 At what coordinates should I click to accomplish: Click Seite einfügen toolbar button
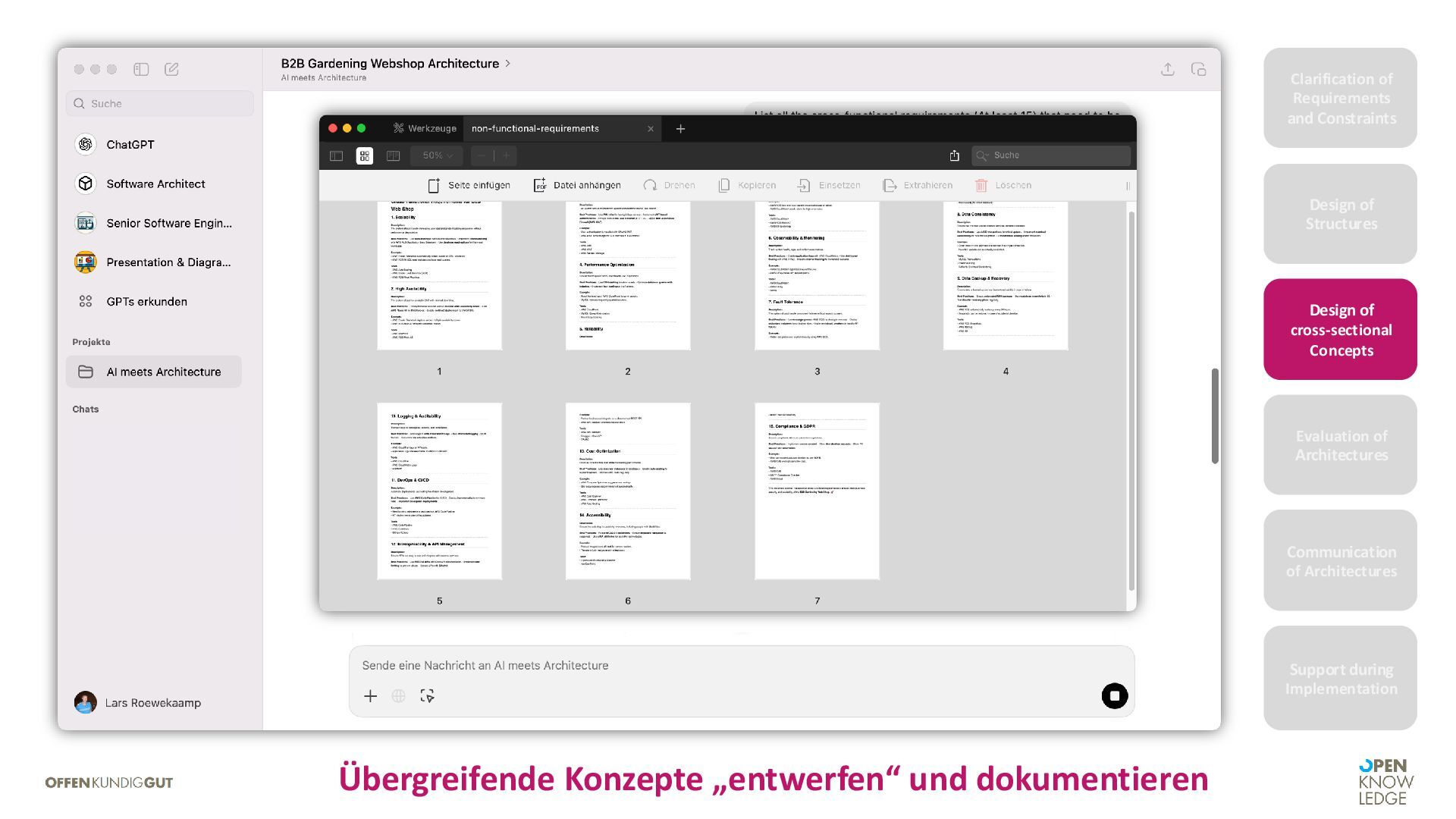pos(469,185)
